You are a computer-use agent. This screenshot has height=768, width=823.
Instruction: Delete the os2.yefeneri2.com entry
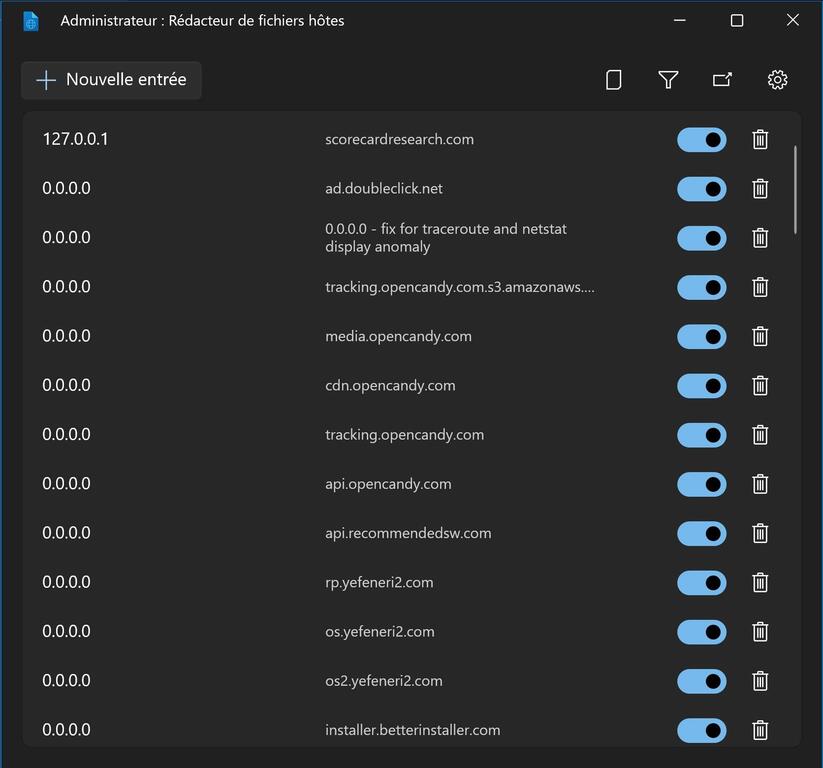[x=760, y=681]
